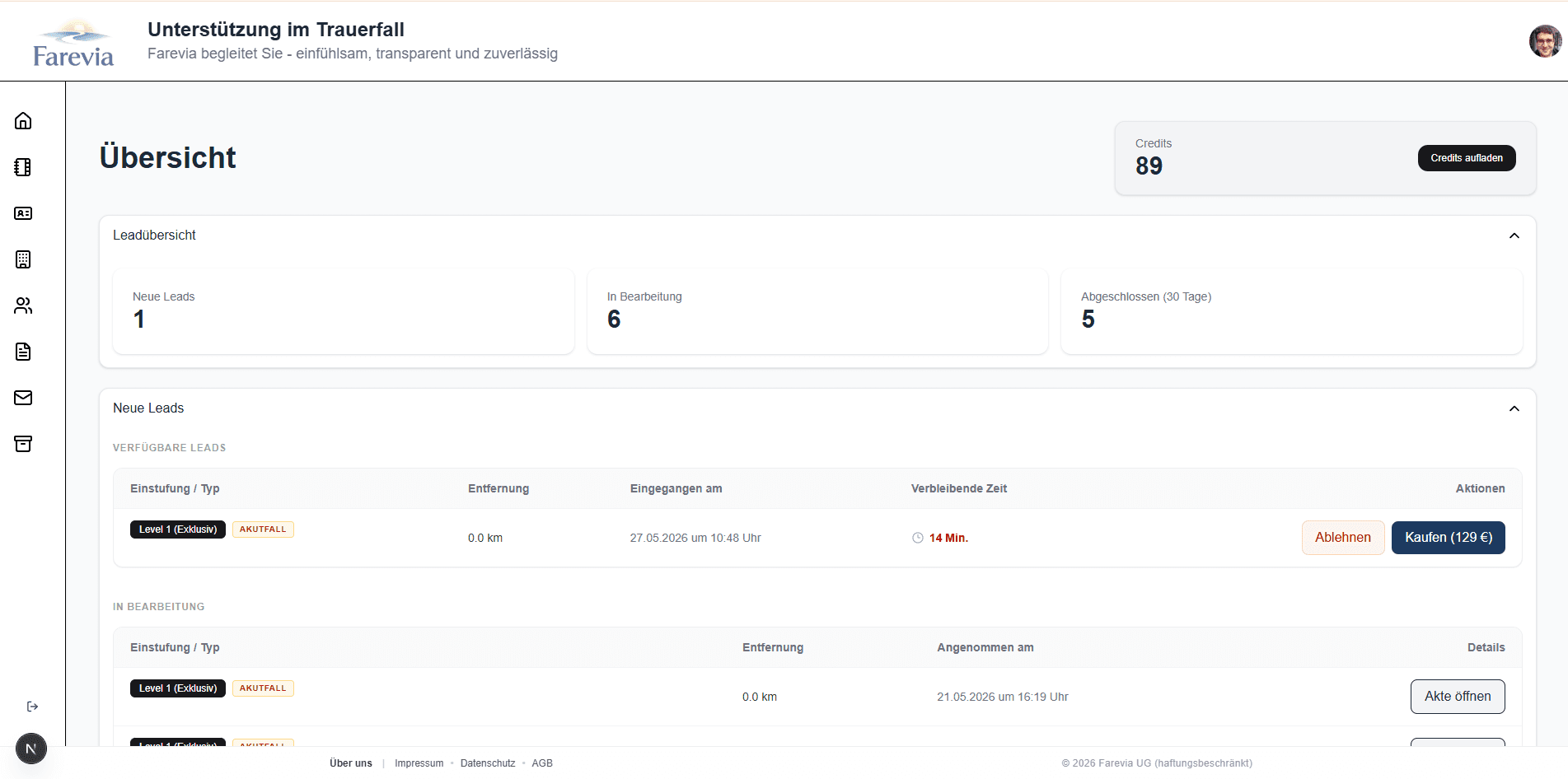Click the Verbleibende Zeit column header
1568x779 pixels.
click(x=959, y=488)
